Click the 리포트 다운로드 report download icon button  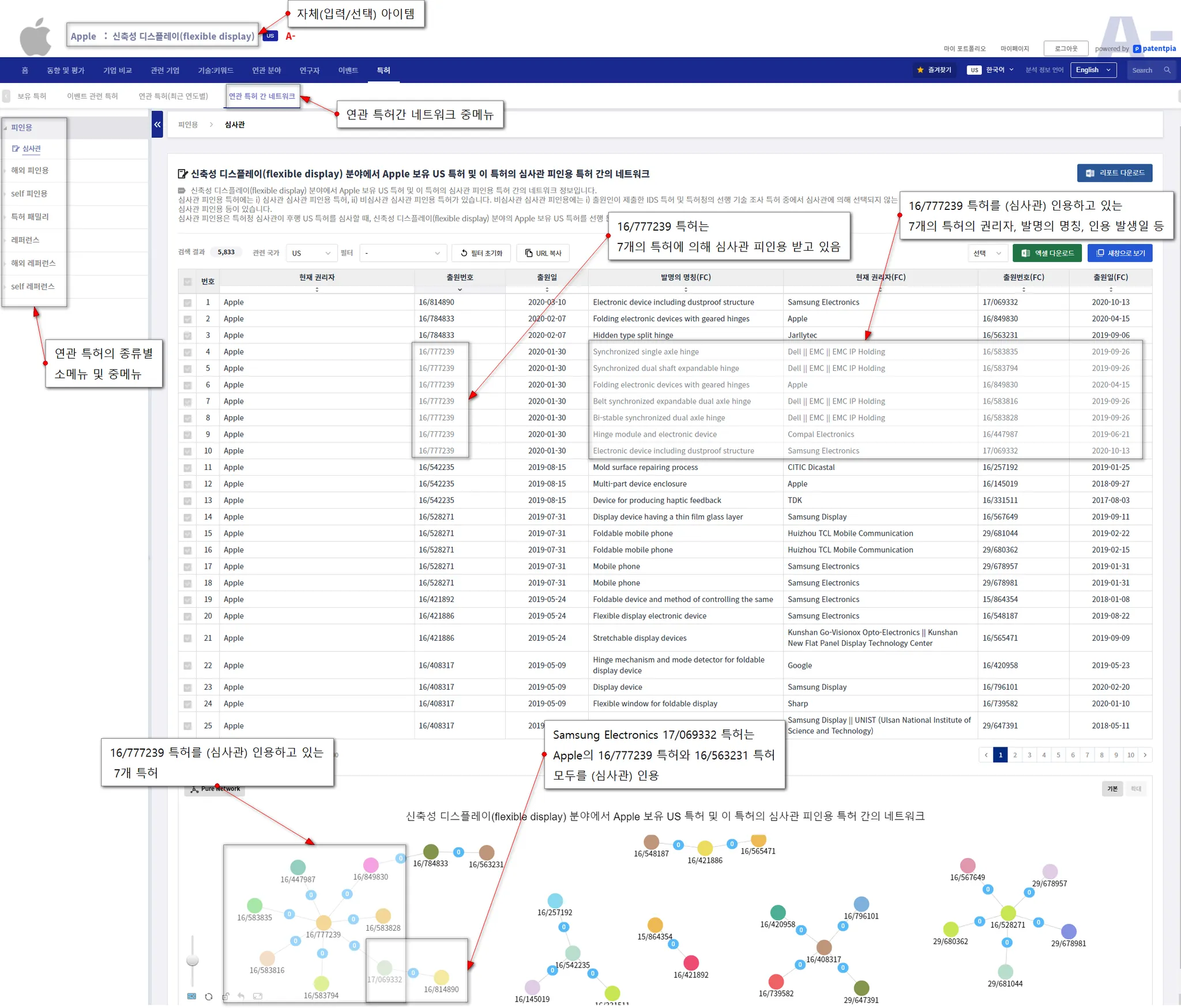(x=1114, y=173)
